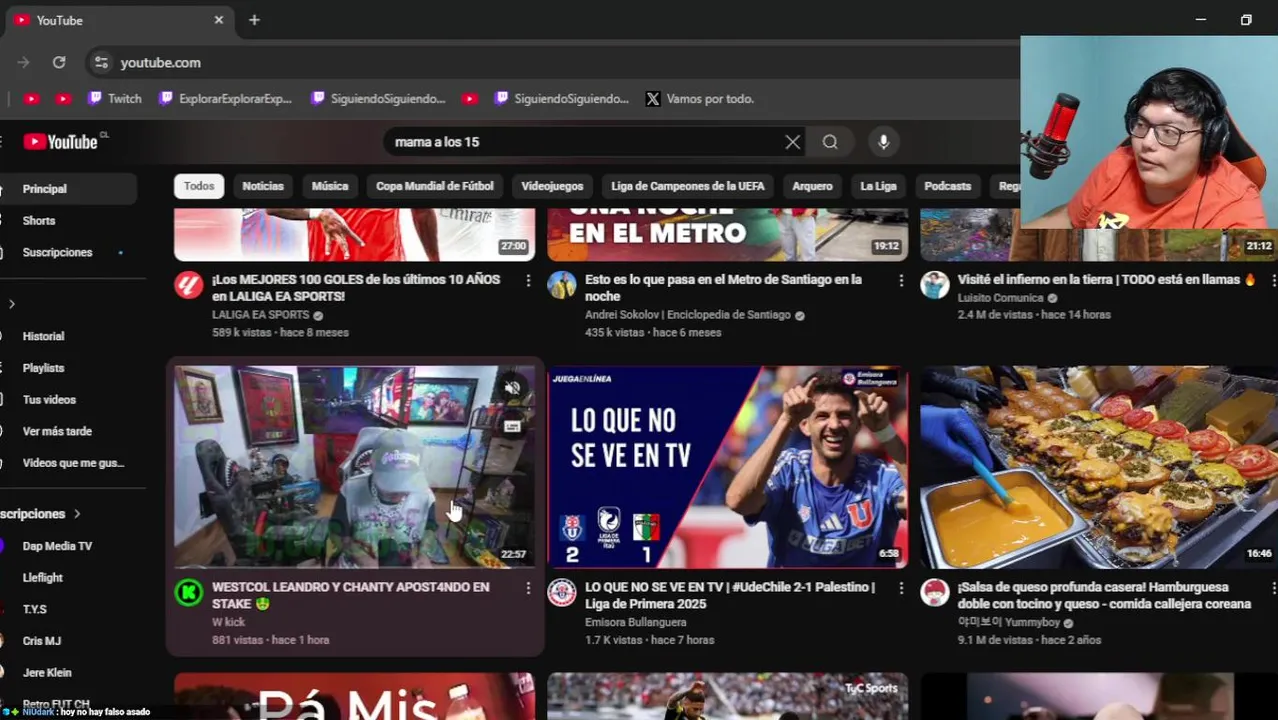Open more options for LALIGA goals video

pos(528,281)
